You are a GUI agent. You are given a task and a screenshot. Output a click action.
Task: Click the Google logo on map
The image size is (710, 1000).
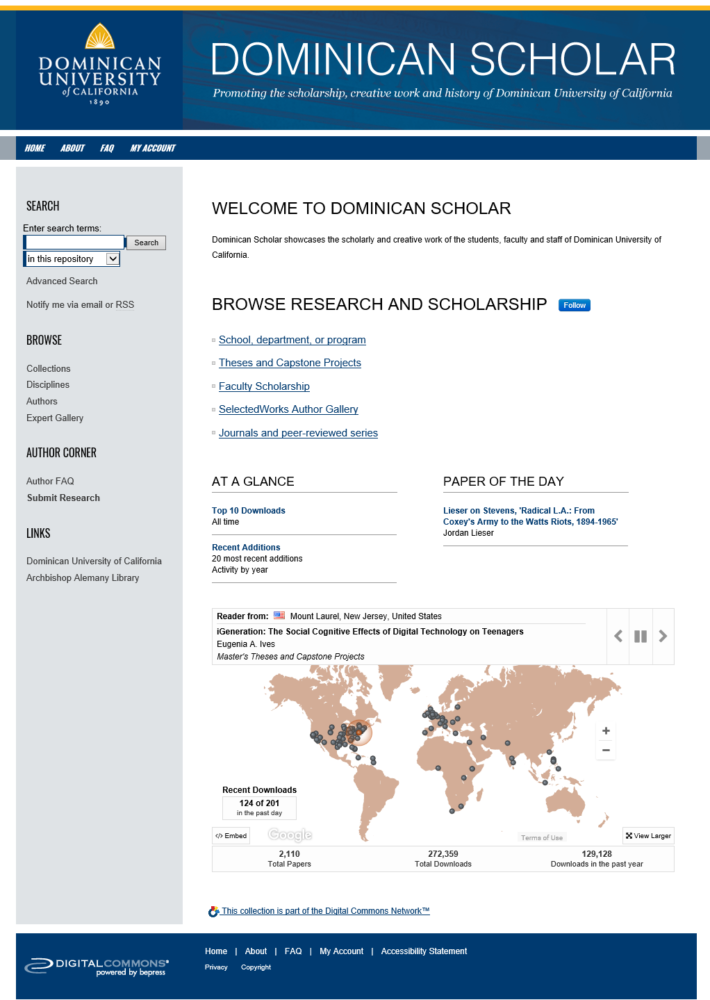pos(290,834)
